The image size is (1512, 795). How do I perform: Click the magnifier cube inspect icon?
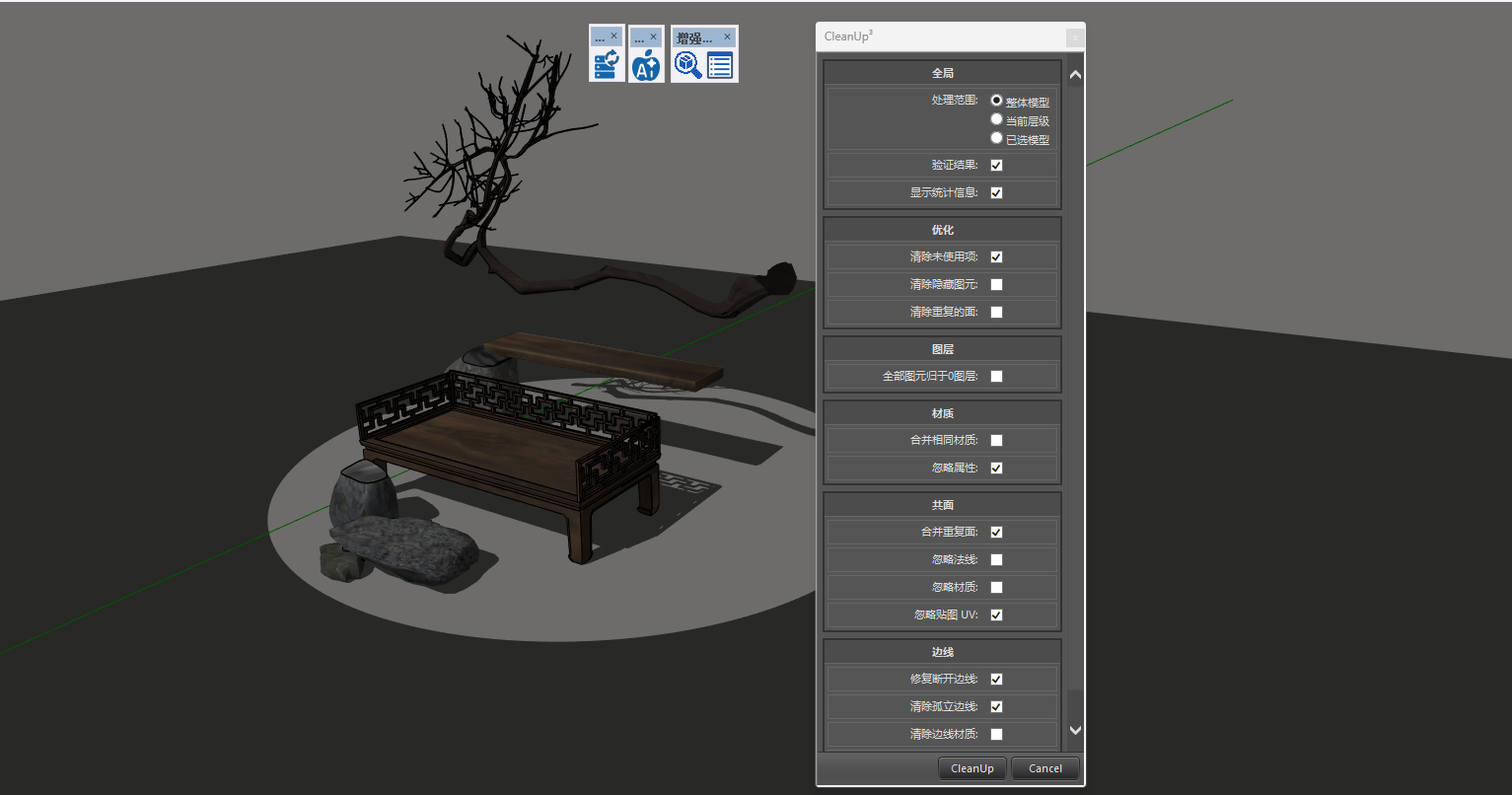(x=687, y=66)
